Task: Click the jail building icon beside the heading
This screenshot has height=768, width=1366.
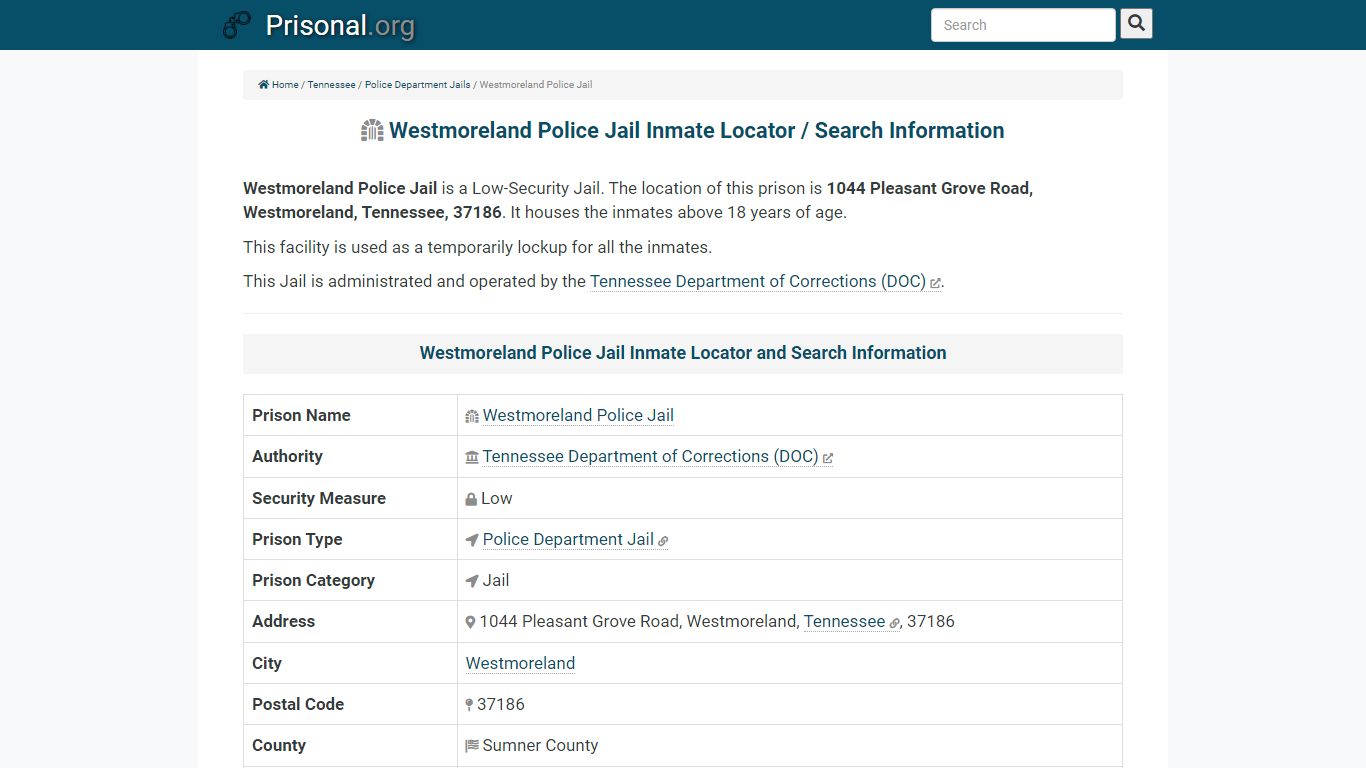Action: [372, 130]
